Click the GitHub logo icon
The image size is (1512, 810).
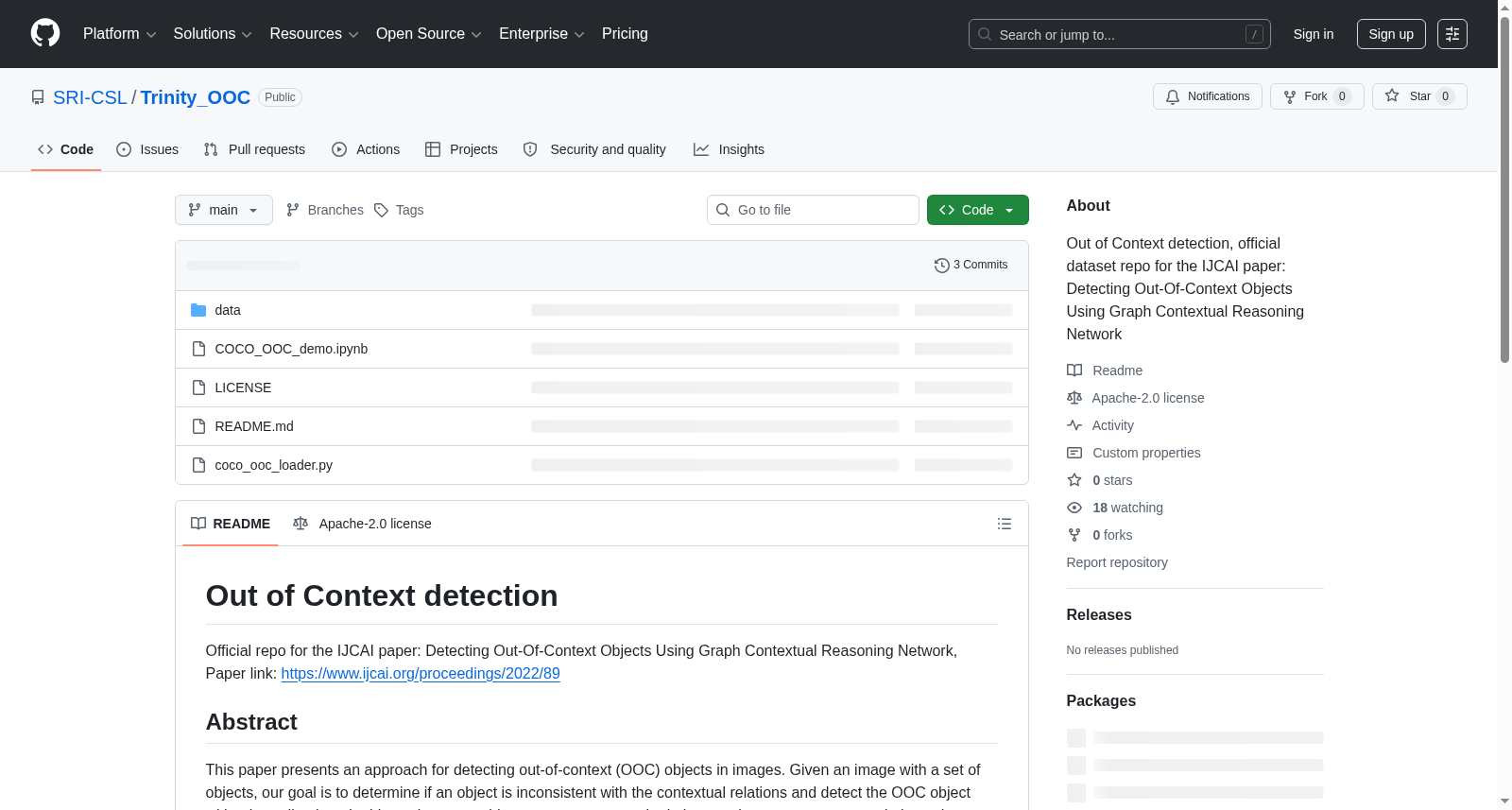click(x=45, y=34)
